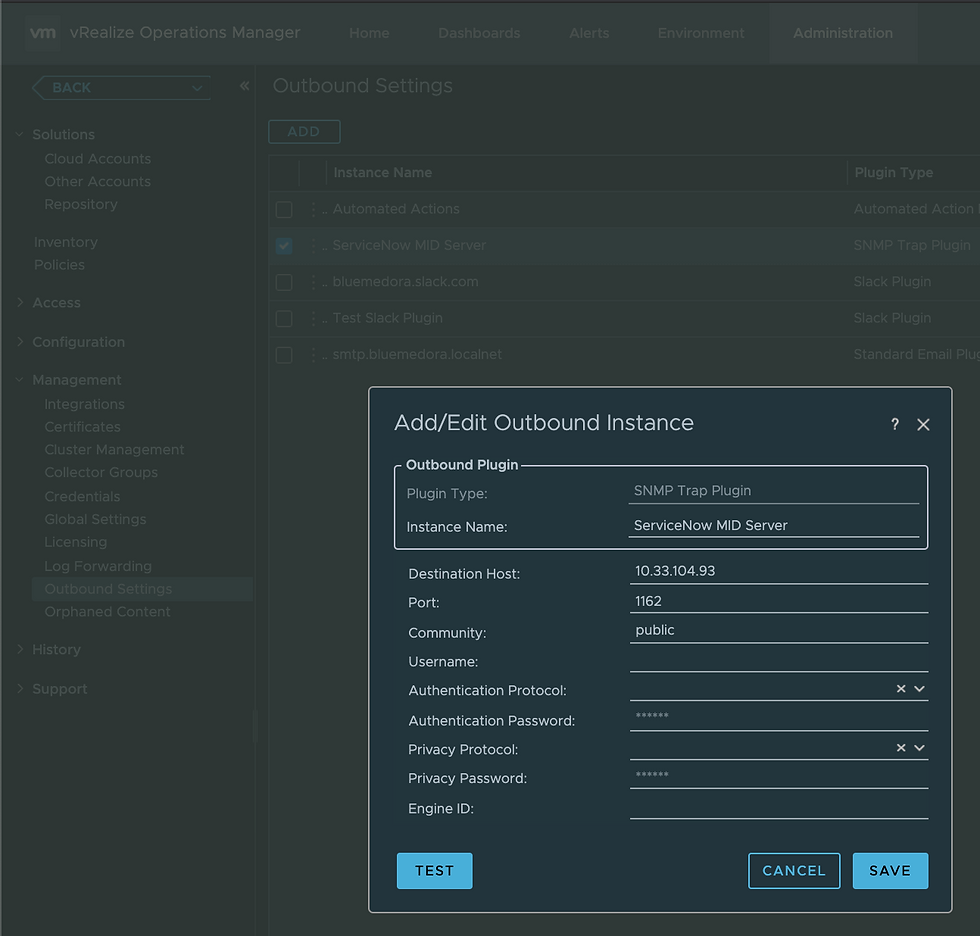Clear Privacy Protocol selection with X

click(x=901, y=748)
